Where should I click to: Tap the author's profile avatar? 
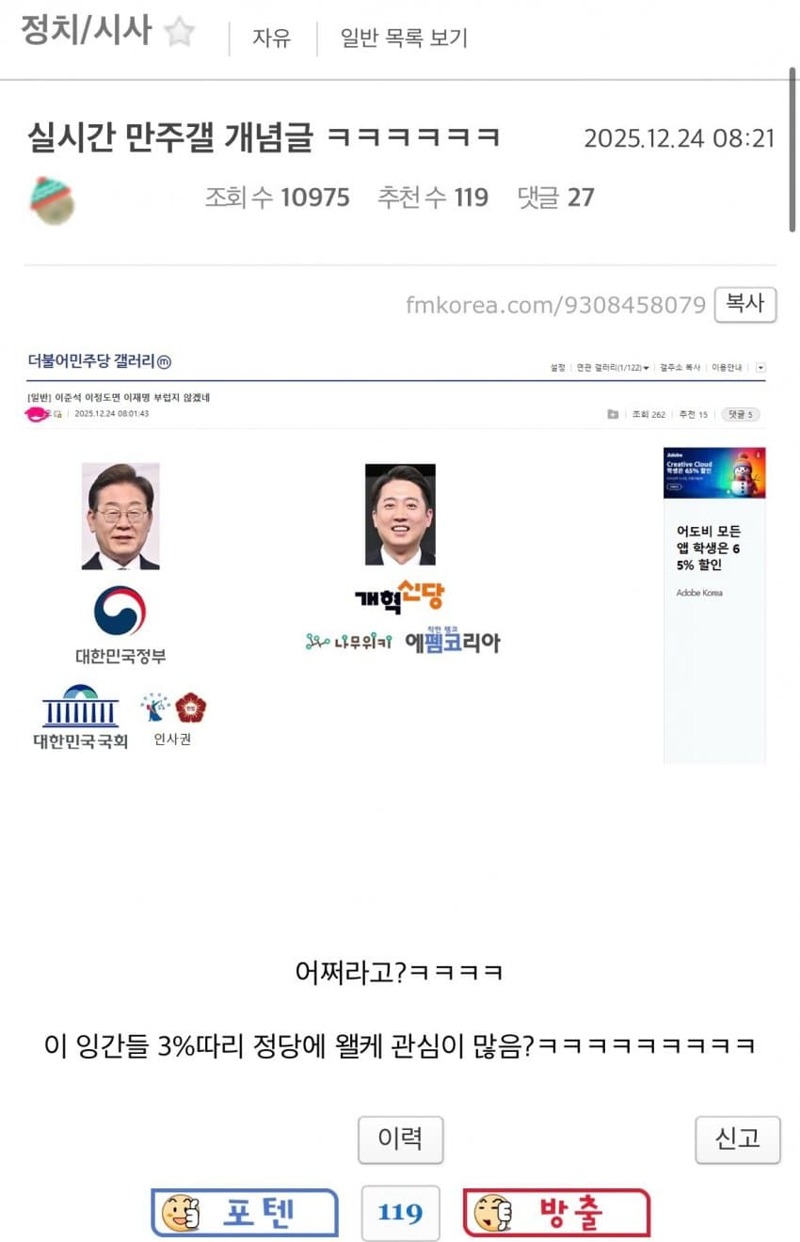(53, 199)
